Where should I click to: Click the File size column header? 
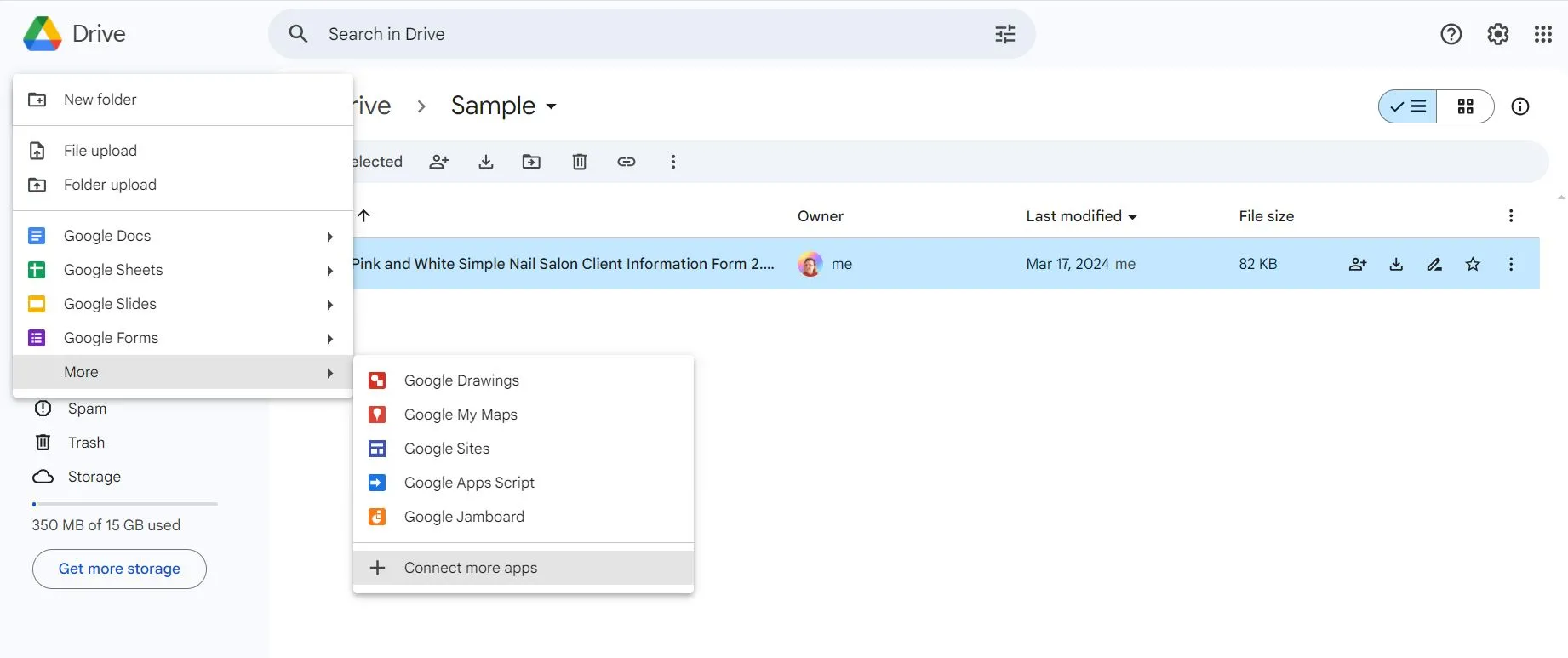(x=1266, y=216)
